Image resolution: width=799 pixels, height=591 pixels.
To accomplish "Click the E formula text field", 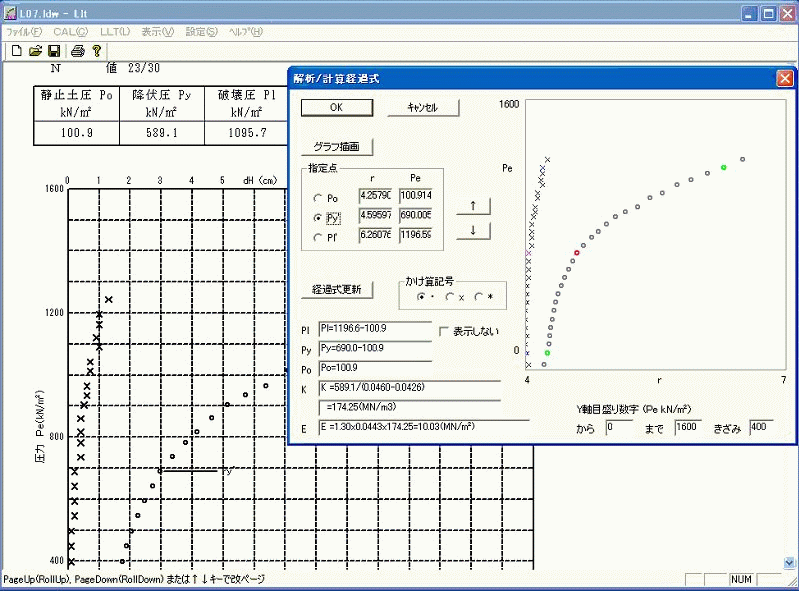I will coord(409,427).
